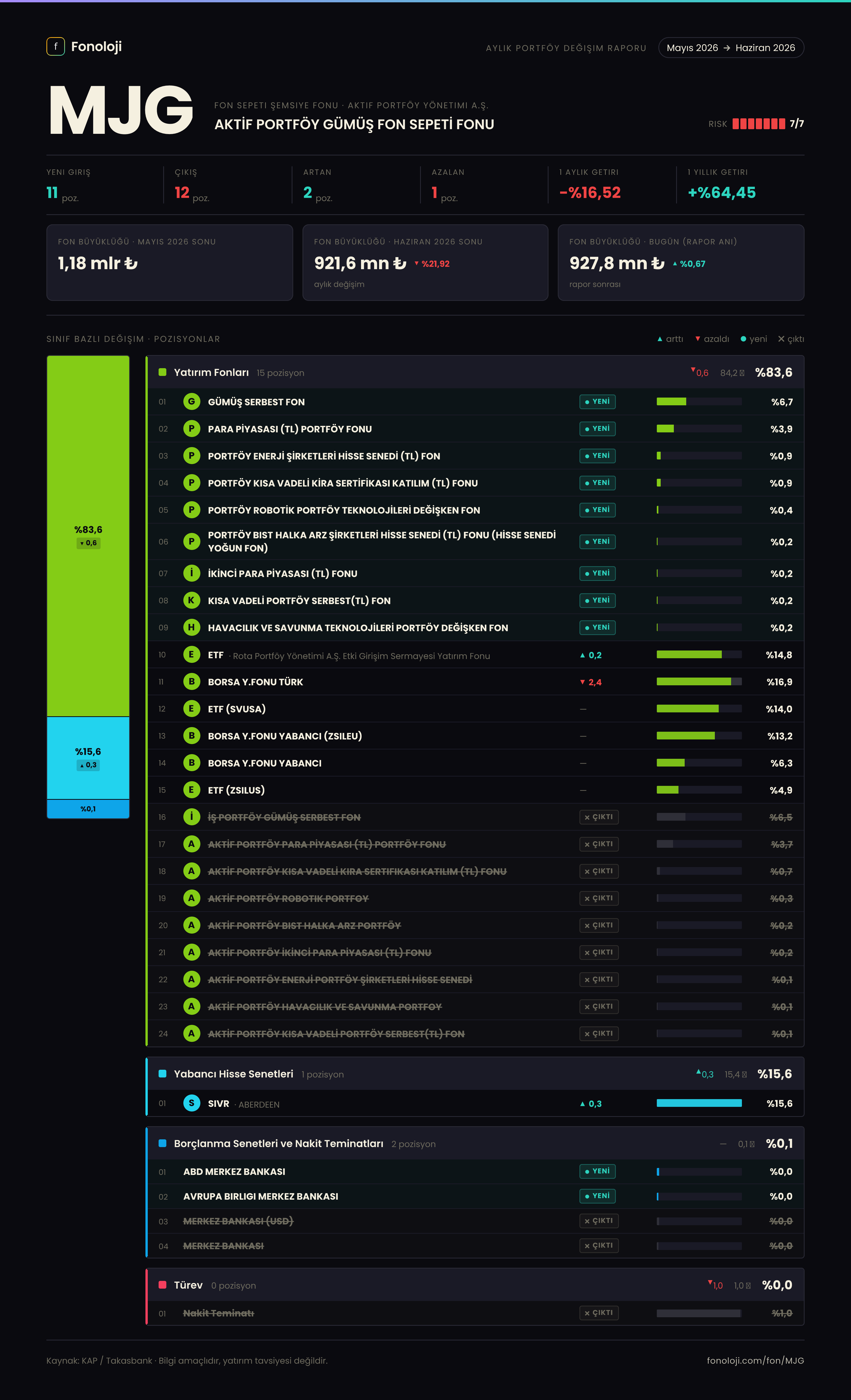Click "AKTİF PORTFÖY GÜMÜŞ FON SEPETİ FONU" title
The width and height of the screenshot is (851, 1400).
point(354,125)
